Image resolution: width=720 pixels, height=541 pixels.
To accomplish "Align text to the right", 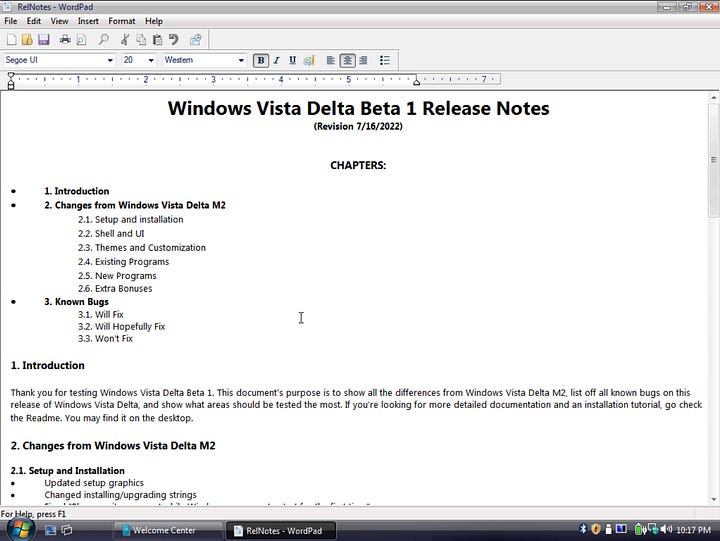I will 363,60.
